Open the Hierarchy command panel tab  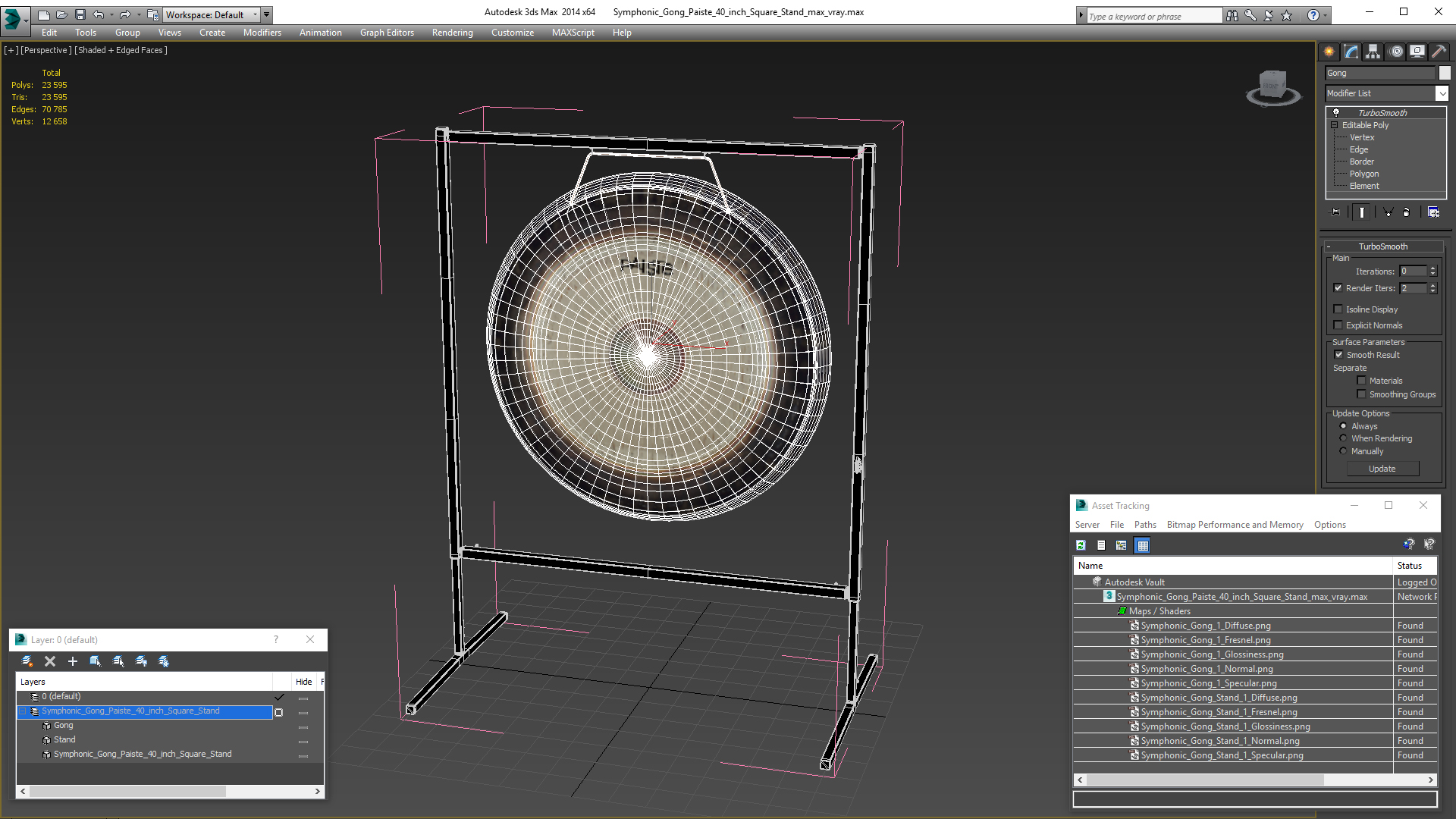click(x=1373, y=52)
